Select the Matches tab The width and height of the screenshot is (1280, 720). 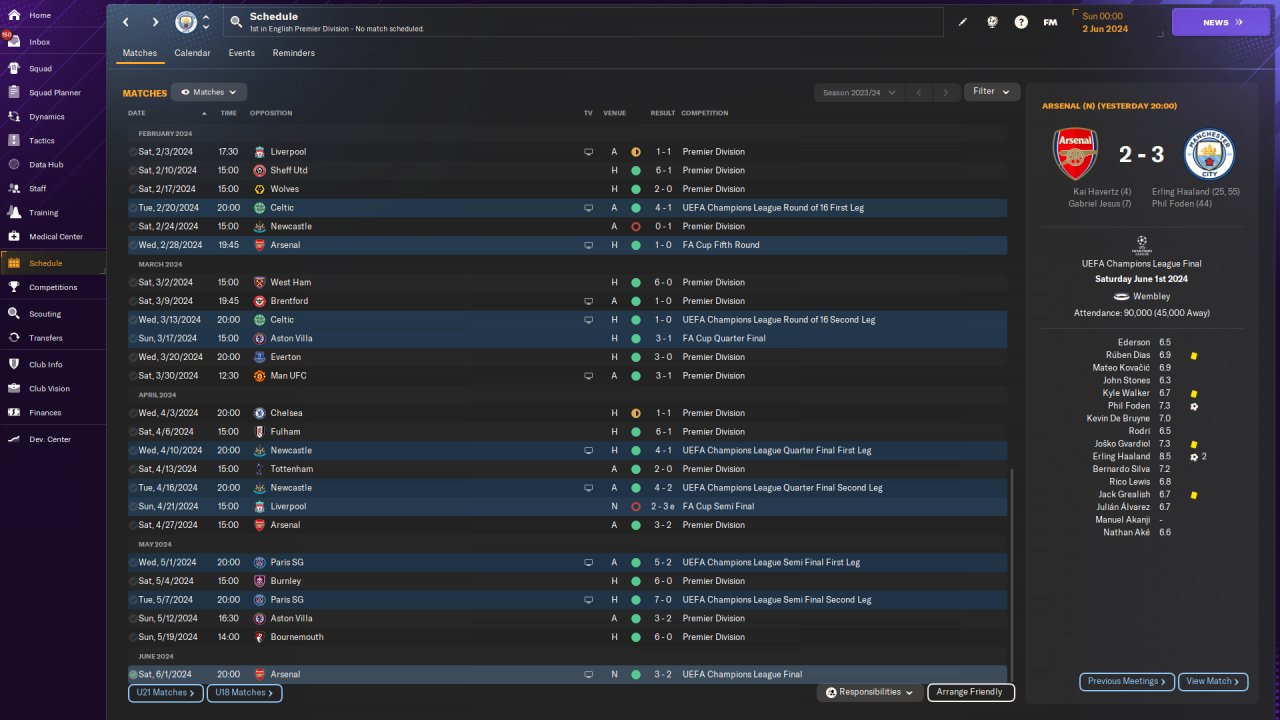pyautogui.click(x=140, y=53)
